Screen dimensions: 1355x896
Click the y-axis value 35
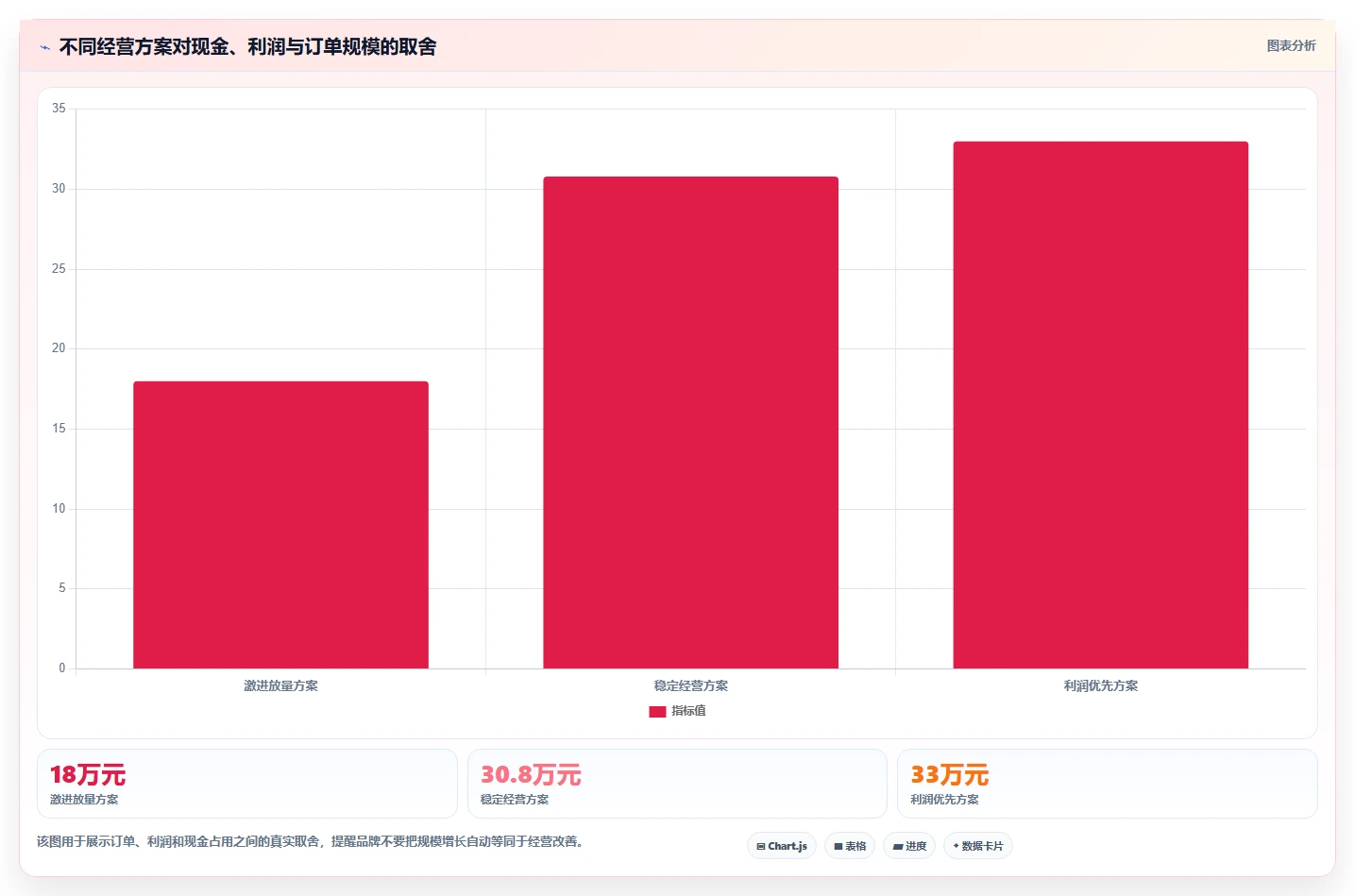coord(59,109)
